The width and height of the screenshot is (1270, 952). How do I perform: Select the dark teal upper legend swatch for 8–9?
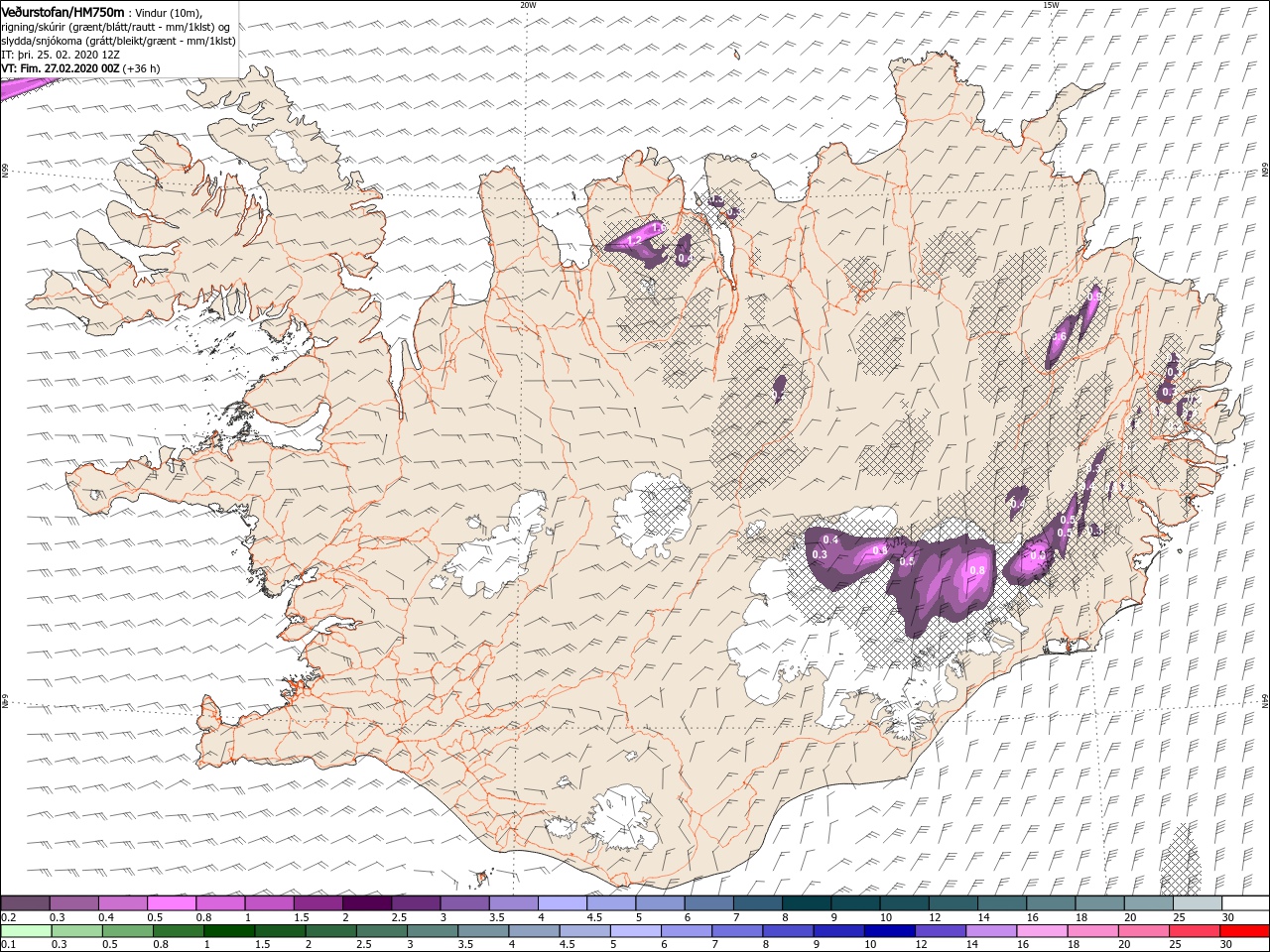point(807,903)
